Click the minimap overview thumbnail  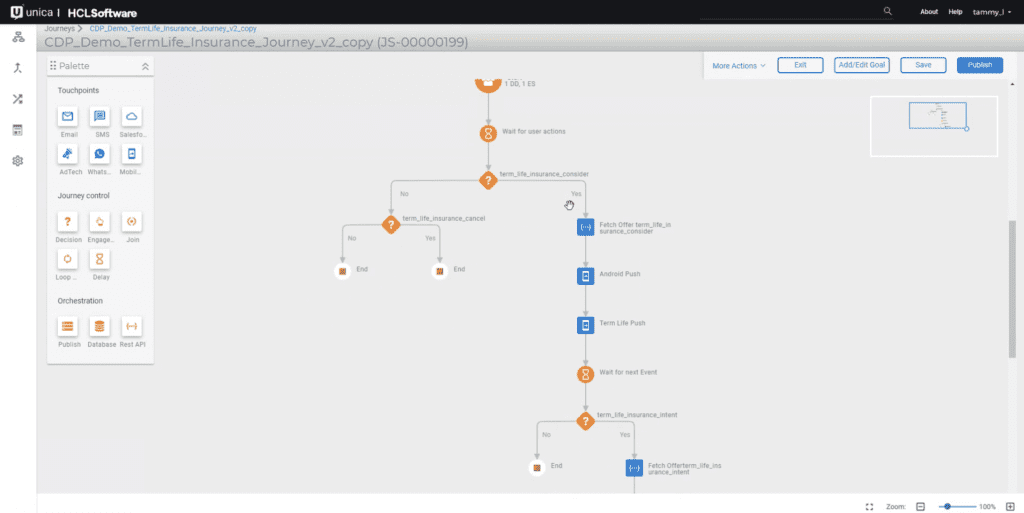[x=934, y=126]
